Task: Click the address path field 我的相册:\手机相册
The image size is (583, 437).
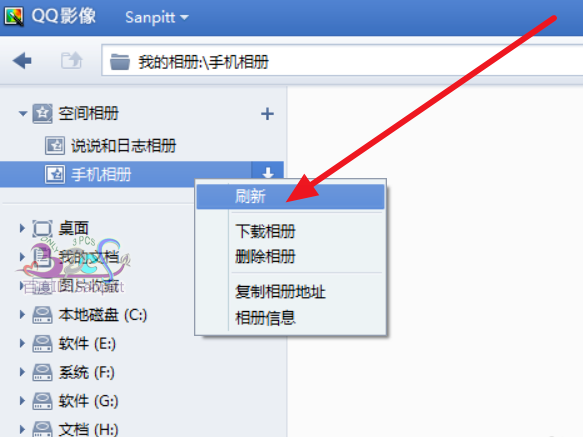Action: coord(342,60)
